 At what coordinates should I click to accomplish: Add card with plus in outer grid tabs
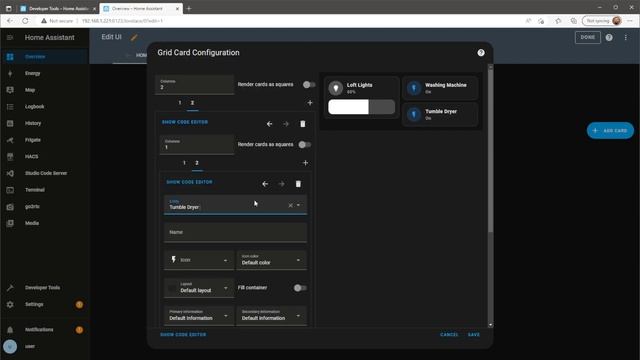310,103
